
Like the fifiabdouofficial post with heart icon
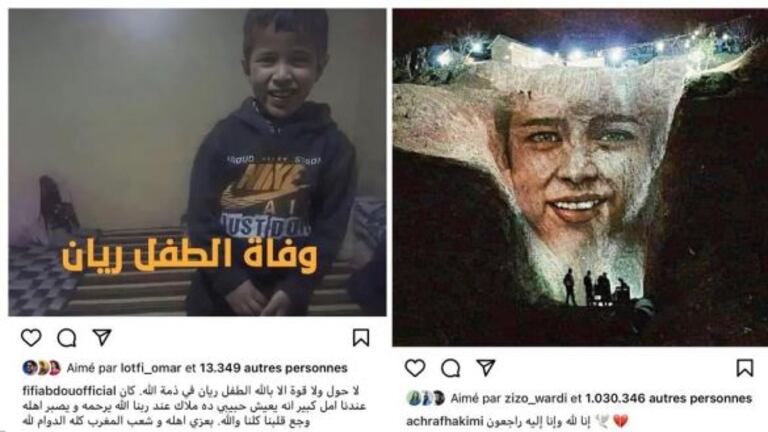pos(31,337)
